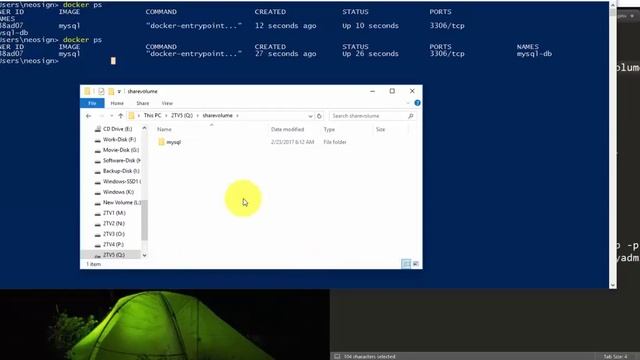Refresh the sharevolume folder view
The width and height of the screenshot is (640, 360).
[319, 116]
